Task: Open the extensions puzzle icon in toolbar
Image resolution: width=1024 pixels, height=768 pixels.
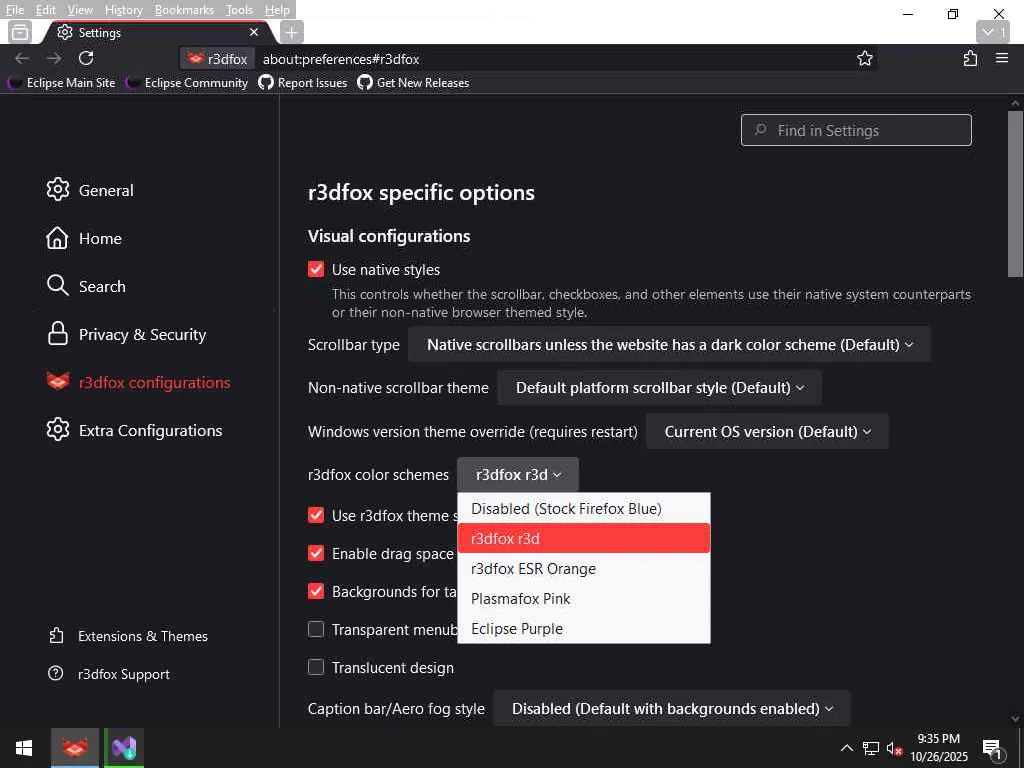Action: tap(970, 58)
